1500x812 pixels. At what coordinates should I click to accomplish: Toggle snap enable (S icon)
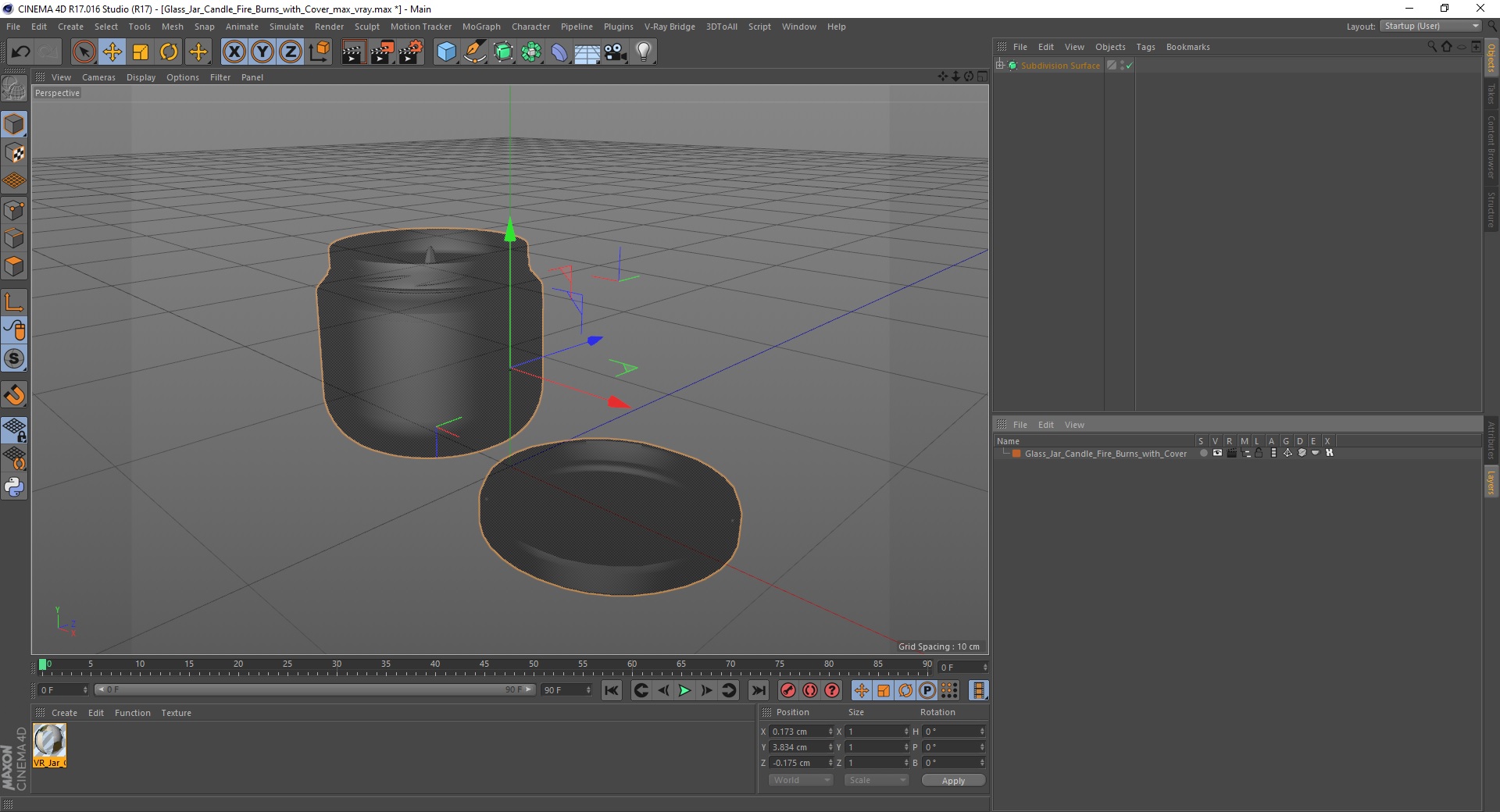14,359
